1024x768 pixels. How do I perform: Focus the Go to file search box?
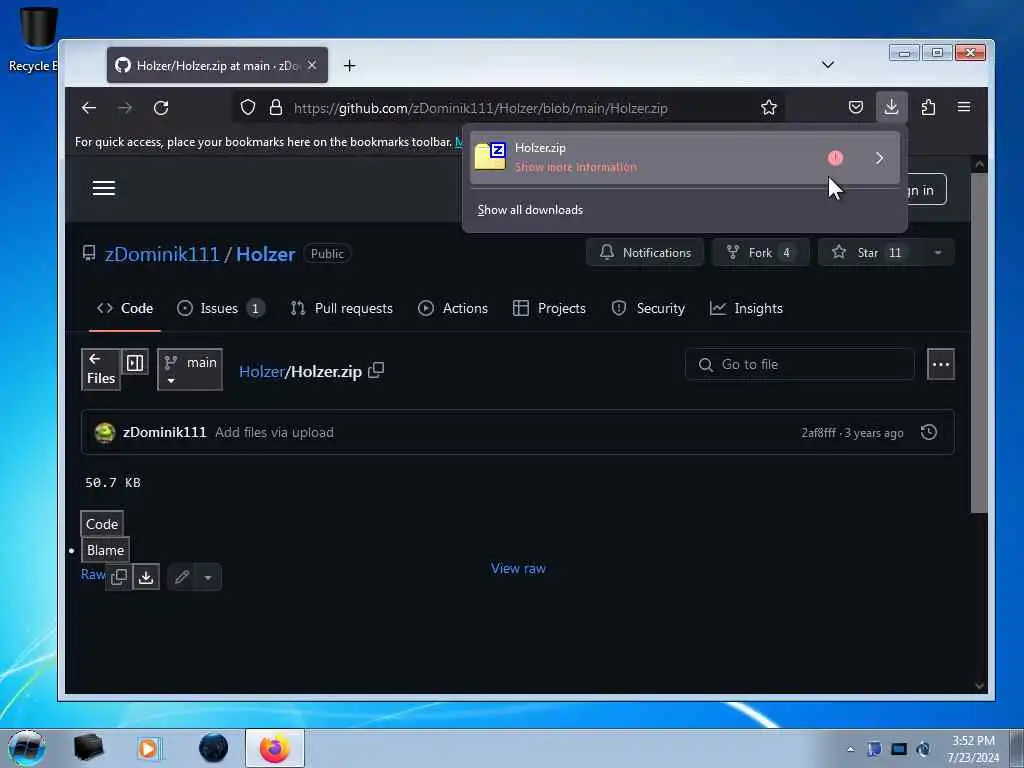coord(799,364)
